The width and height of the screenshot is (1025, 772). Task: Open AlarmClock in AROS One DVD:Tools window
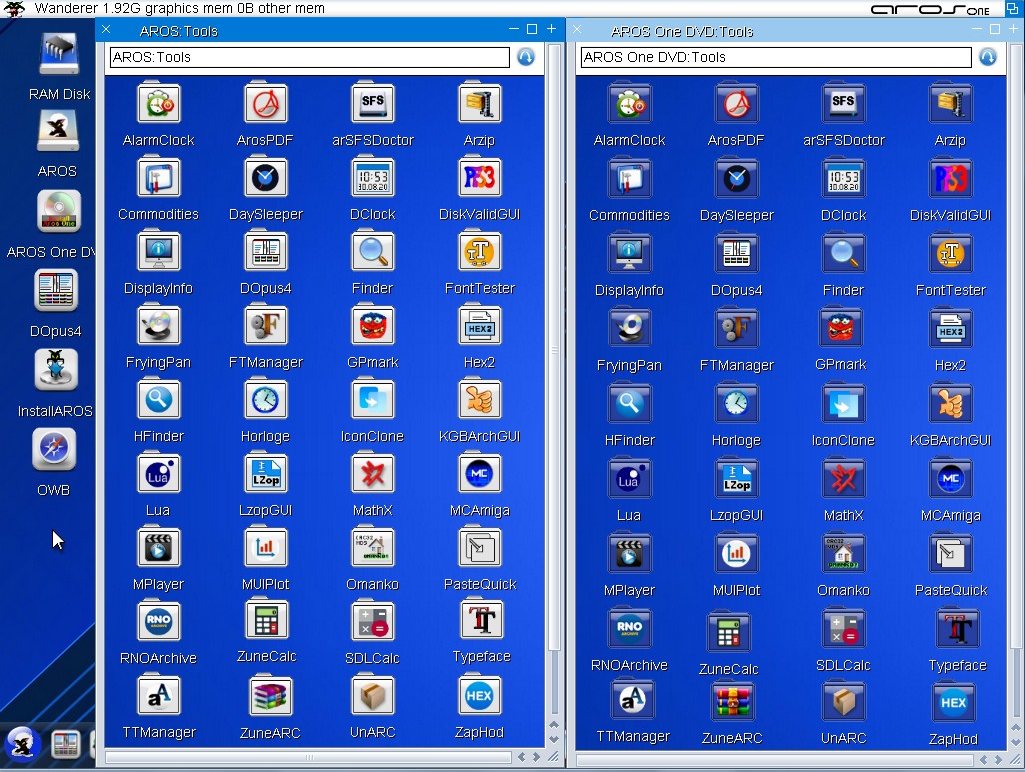coord(629,103)
